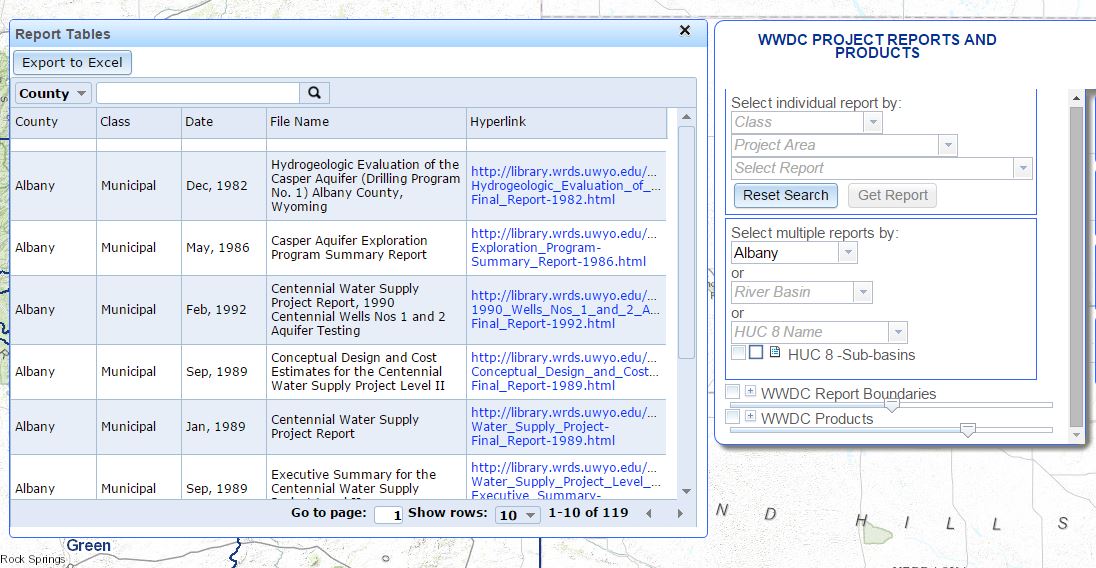Open the River Basin dropdown
1096x568 pixels.
[x=862, y=292]
